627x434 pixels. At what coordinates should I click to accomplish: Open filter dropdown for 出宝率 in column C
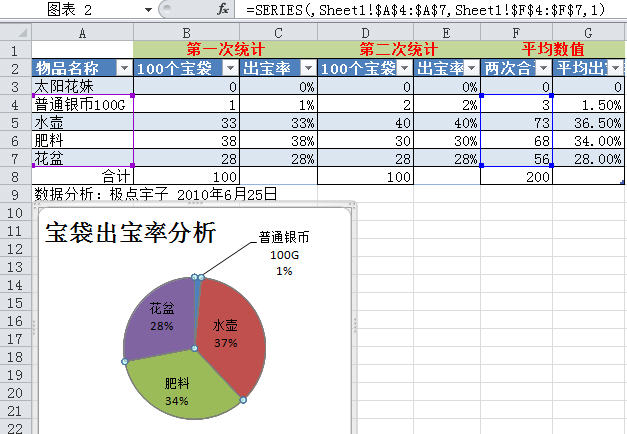tap(308, 68)
